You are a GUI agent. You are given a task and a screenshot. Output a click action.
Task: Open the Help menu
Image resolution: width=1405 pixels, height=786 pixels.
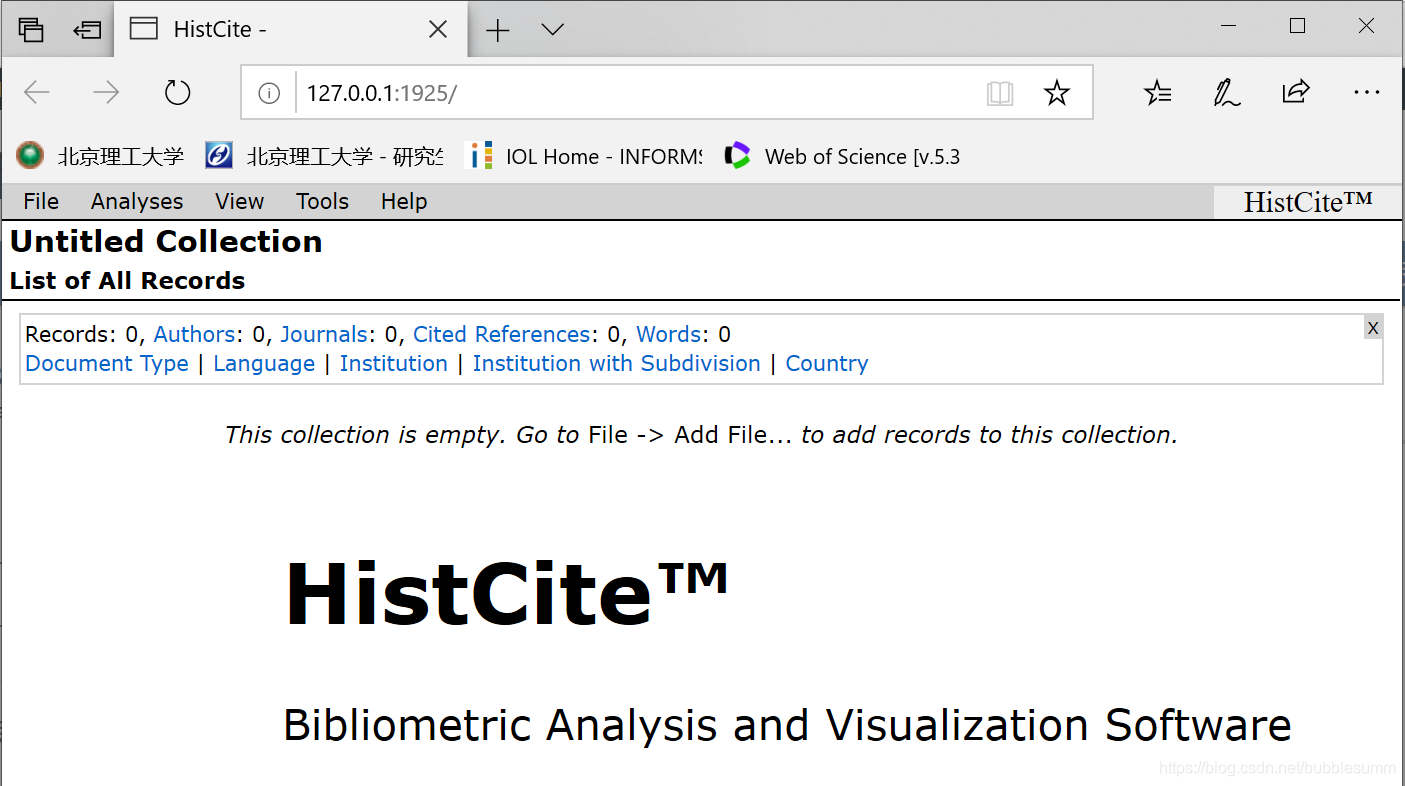[x=404, y=201]
